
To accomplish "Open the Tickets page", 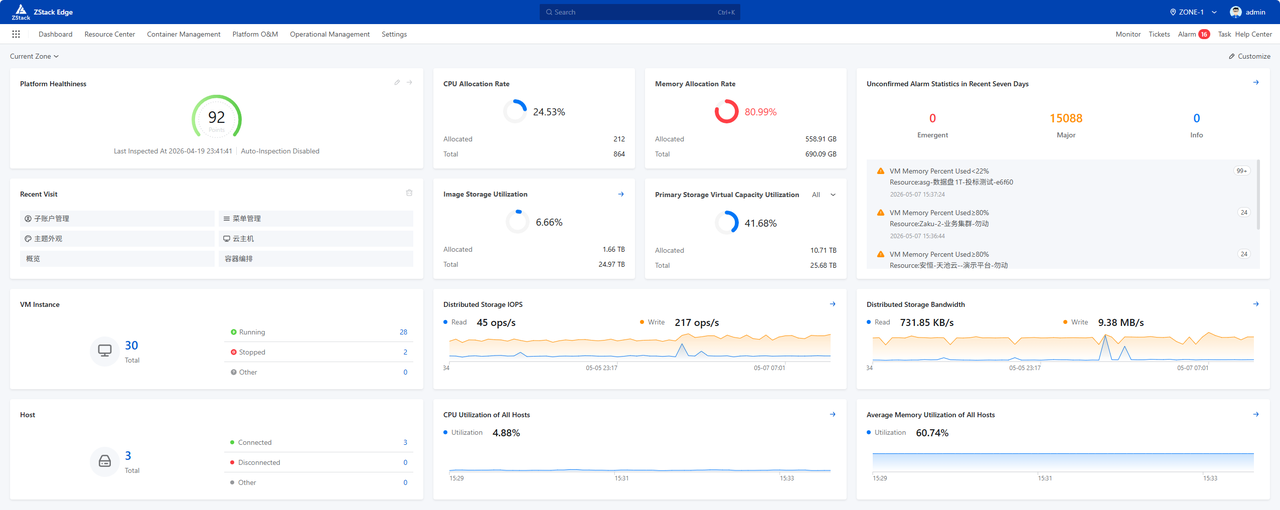I will [x=1159, y=34].
